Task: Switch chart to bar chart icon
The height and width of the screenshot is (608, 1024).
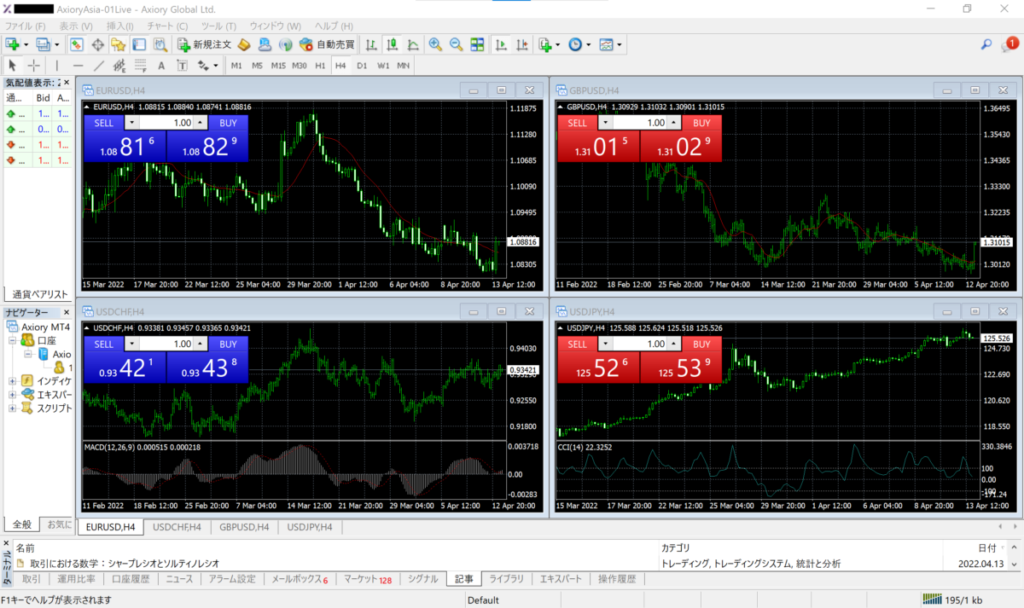Action: (371, 44)
